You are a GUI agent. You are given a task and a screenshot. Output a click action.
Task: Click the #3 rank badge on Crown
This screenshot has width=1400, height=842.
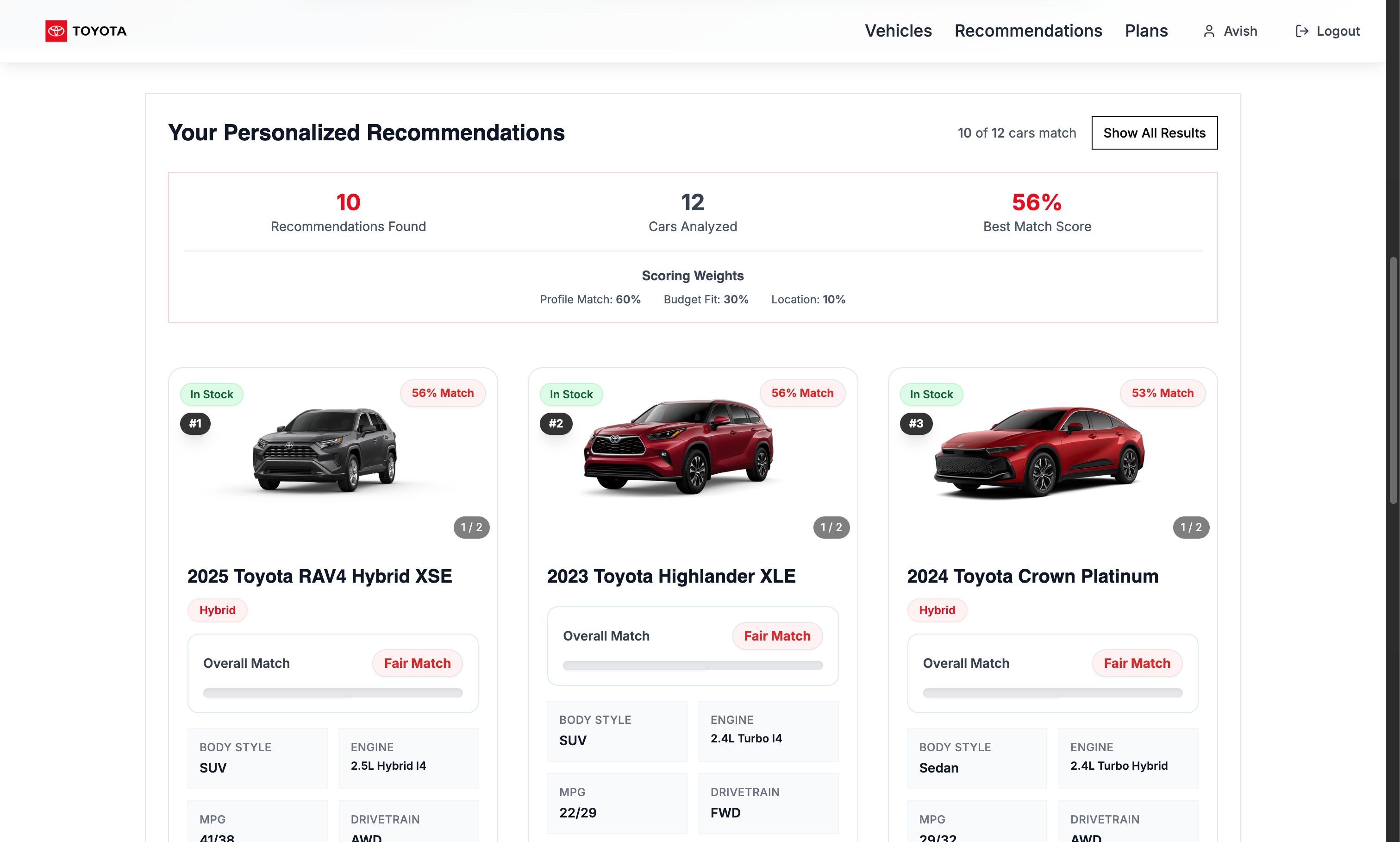pos(916,423)
